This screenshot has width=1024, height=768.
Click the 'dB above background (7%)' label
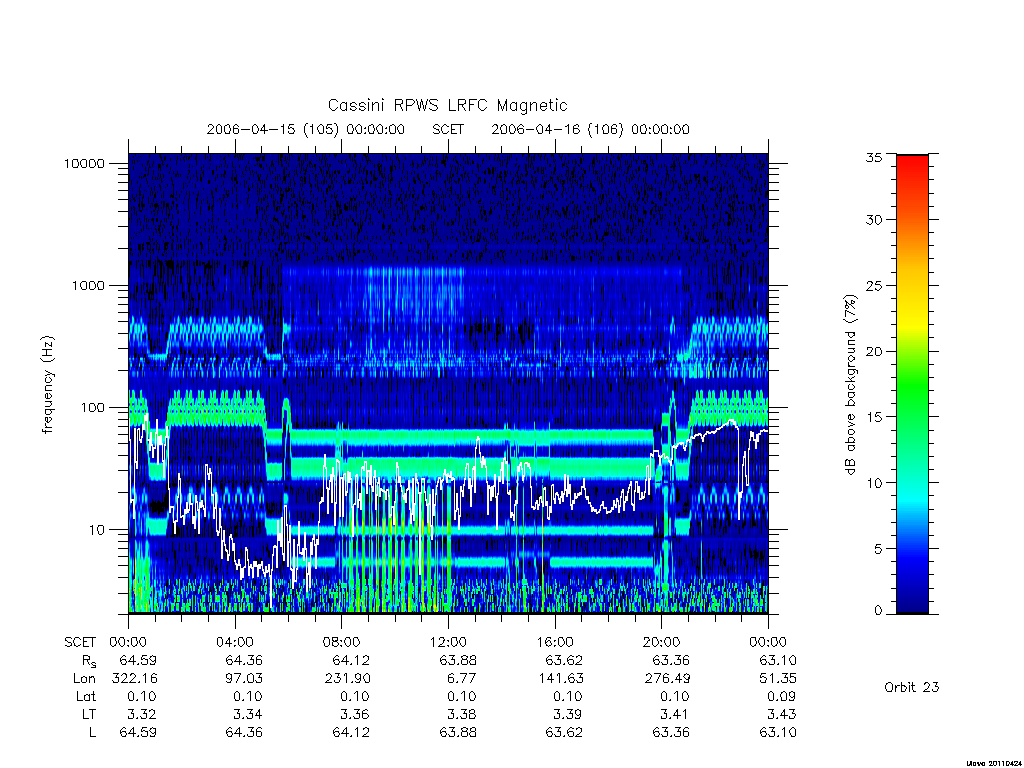[x=850, y=385]
